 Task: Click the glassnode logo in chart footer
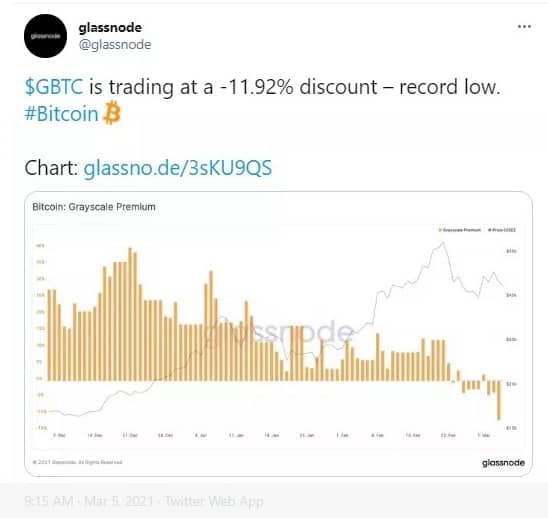point(503,463)
